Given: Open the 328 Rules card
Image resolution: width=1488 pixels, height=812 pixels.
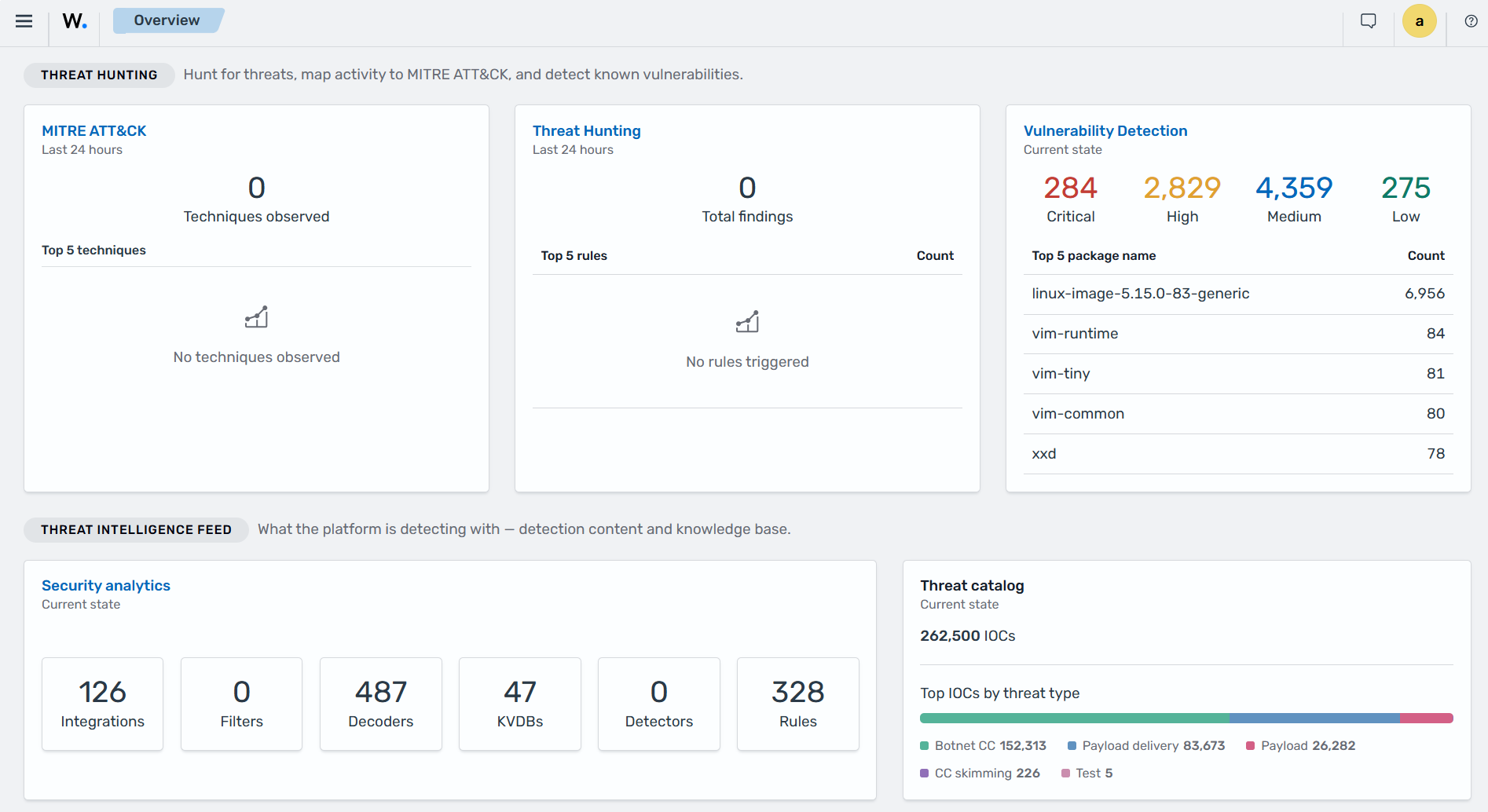Looking at the screenshot, I should [798, 704].
